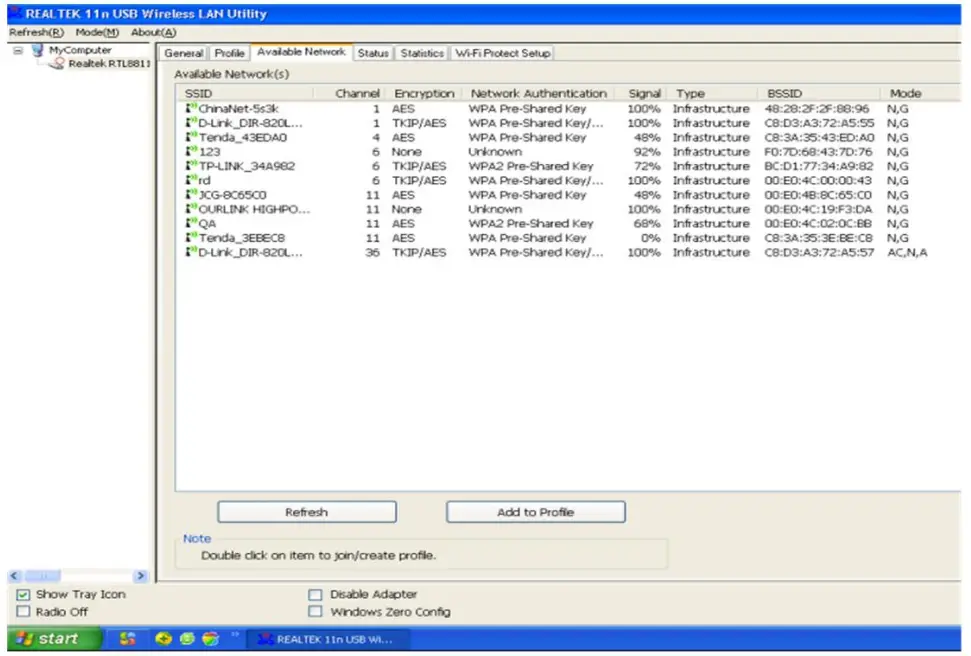Select the Available Network tab
Screen dimensions: 971x656
click(301, 52)
